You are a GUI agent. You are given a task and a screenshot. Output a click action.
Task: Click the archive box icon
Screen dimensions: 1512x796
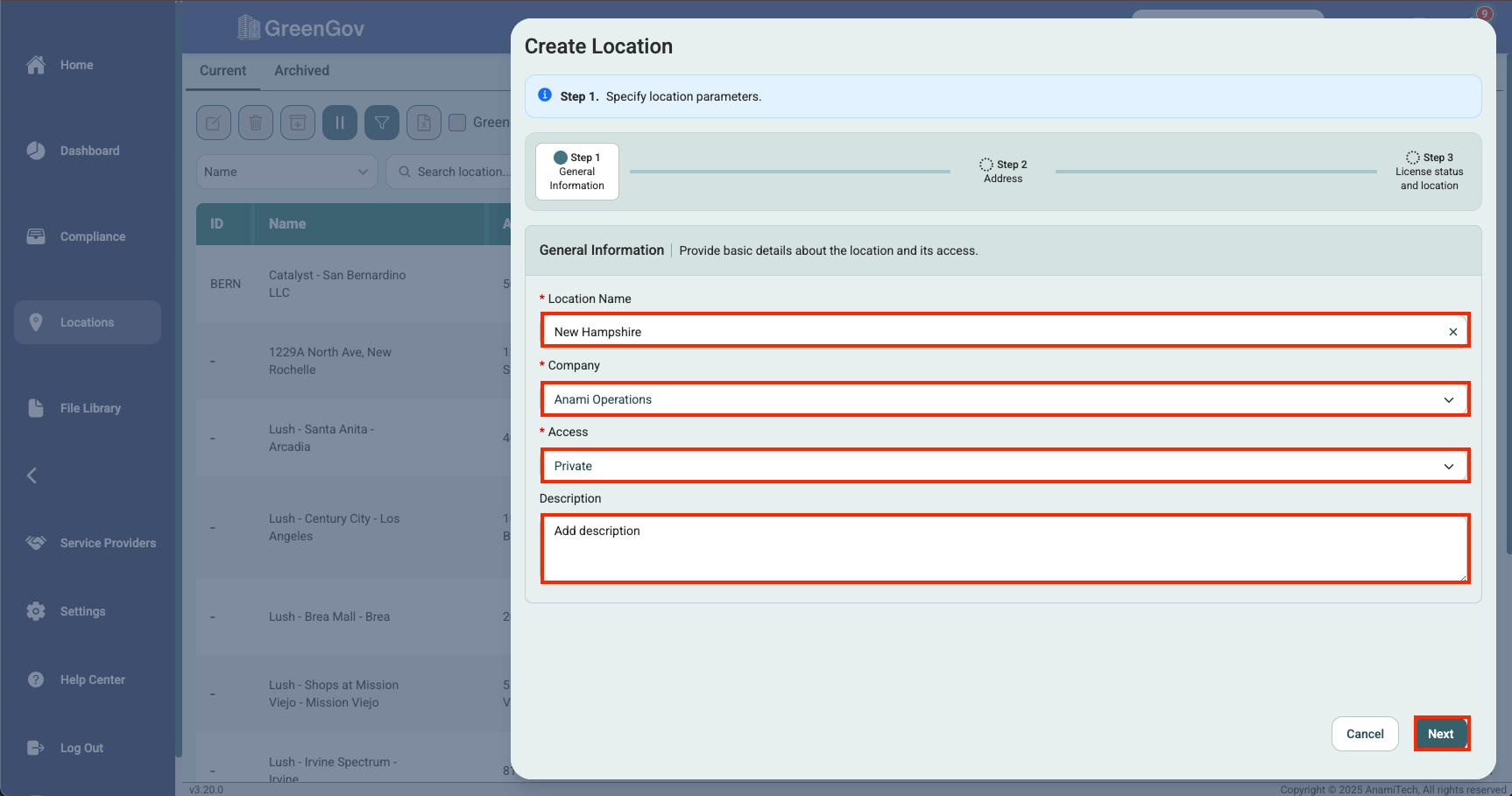tap(298, 123)
